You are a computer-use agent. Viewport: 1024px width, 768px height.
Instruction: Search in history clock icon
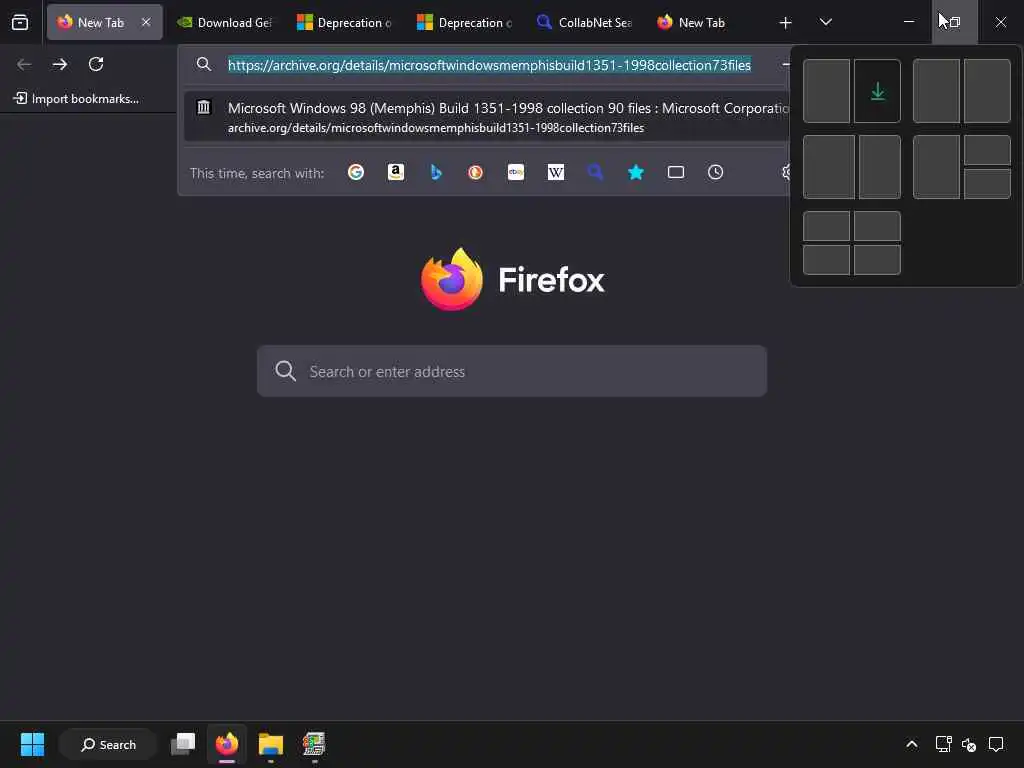(x=716, y=172)
